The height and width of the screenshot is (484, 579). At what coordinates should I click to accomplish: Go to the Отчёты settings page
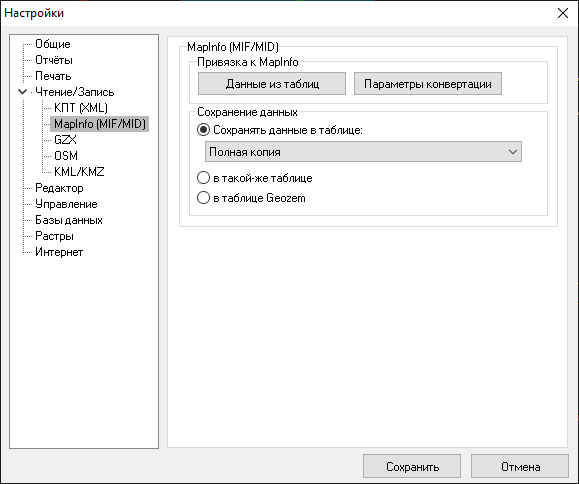coord(54,60)
